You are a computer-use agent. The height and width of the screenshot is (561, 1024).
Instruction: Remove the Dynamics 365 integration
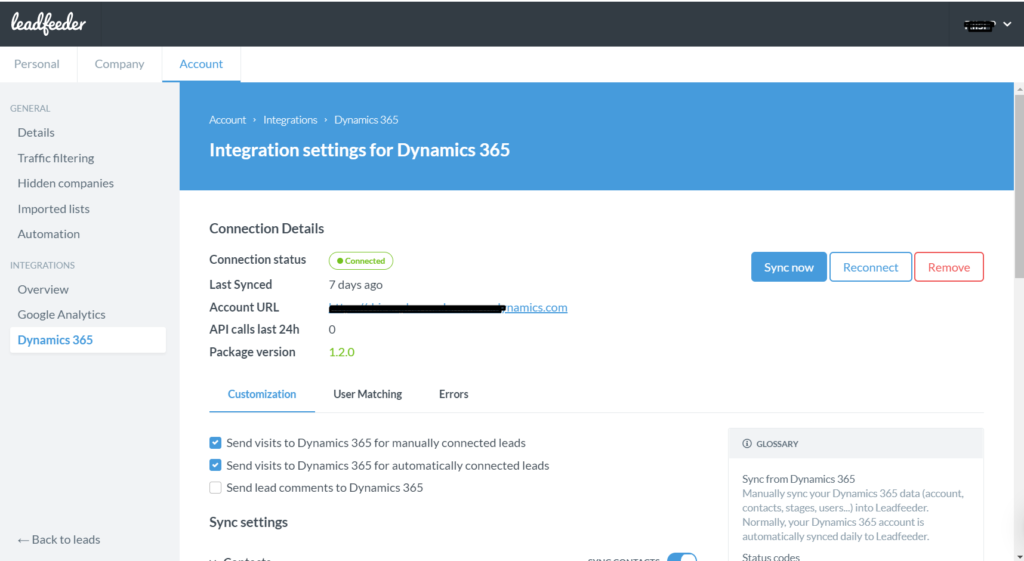[948, 267]
